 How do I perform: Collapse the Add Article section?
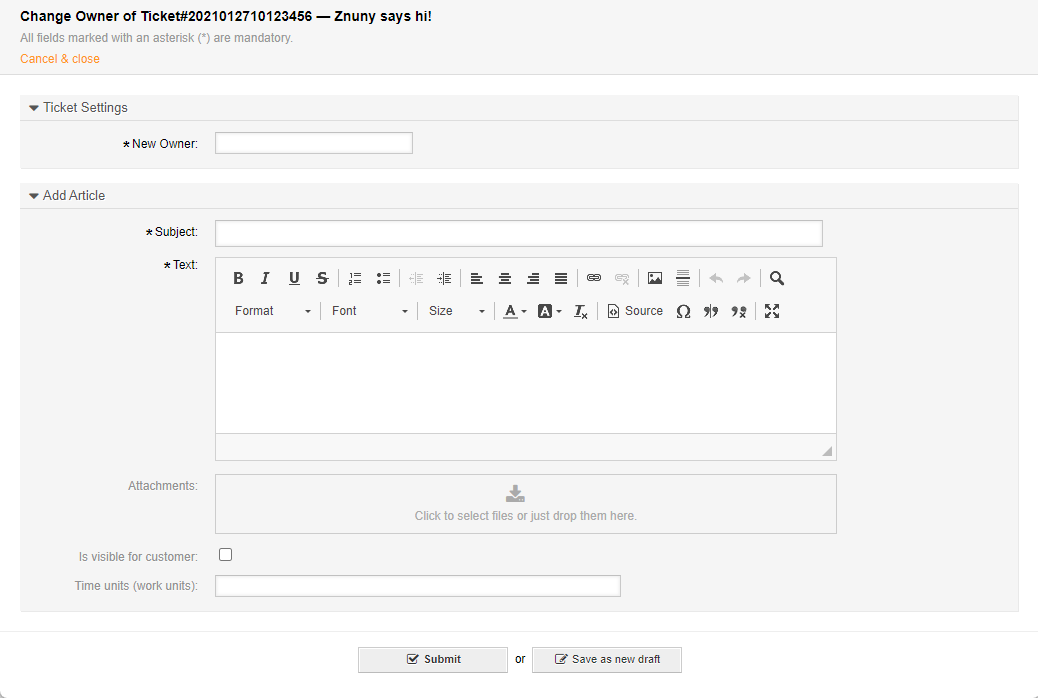pyautogui.click(x=34, y=196)
